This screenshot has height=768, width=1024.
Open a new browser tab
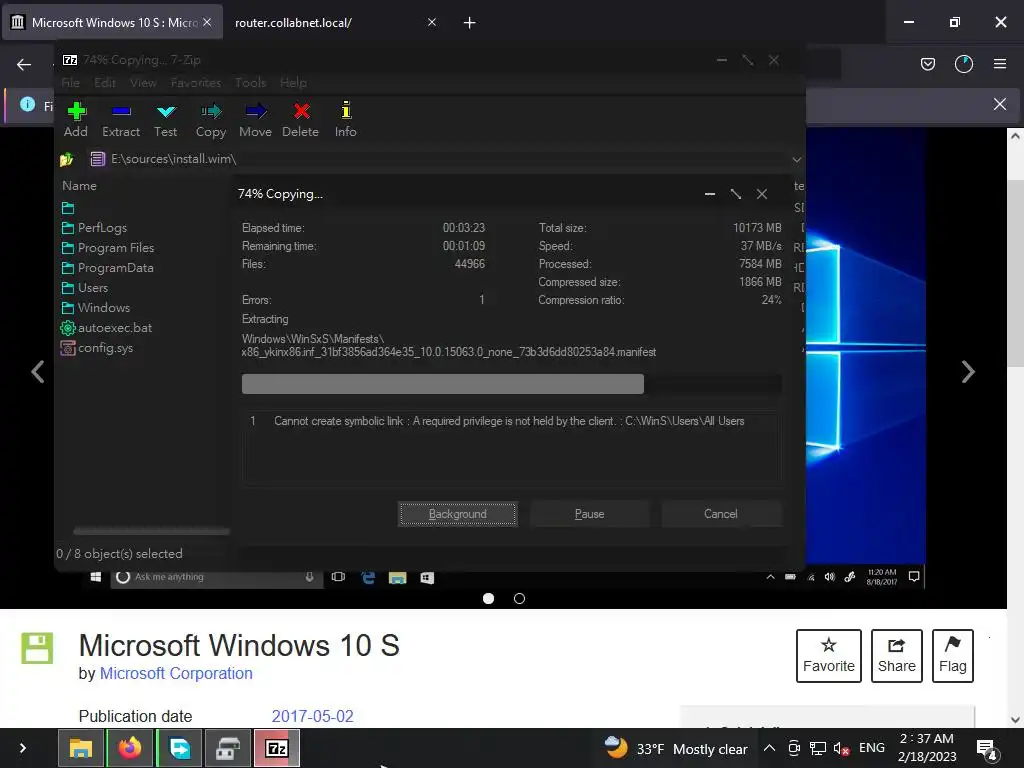click(x=469, y=23)
